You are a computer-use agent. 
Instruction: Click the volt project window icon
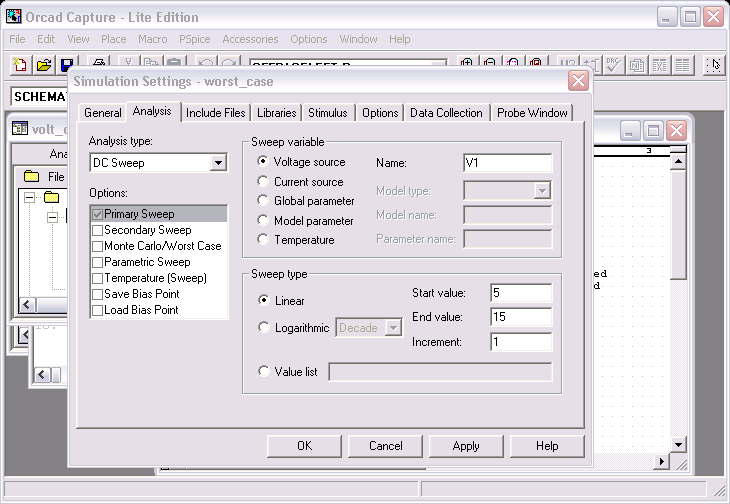[x=20, y=128]
